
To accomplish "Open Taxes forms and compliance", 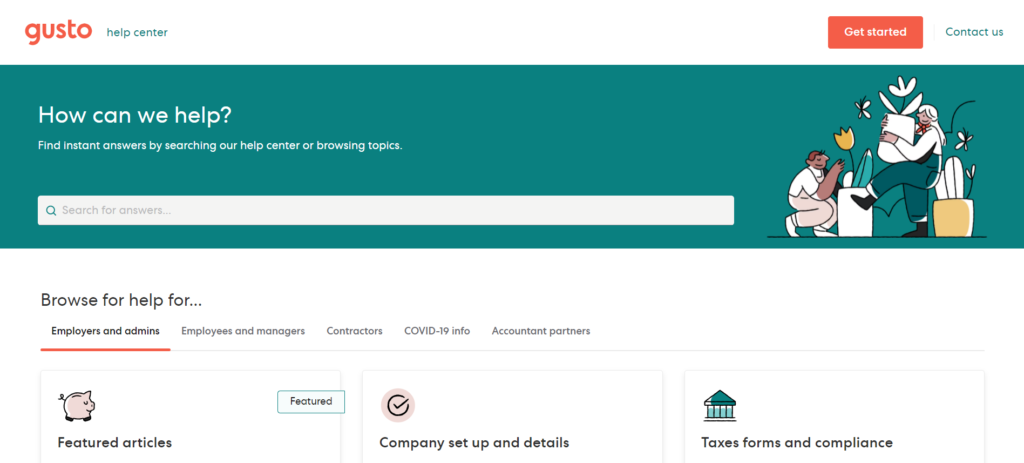I will click(797, 442).
